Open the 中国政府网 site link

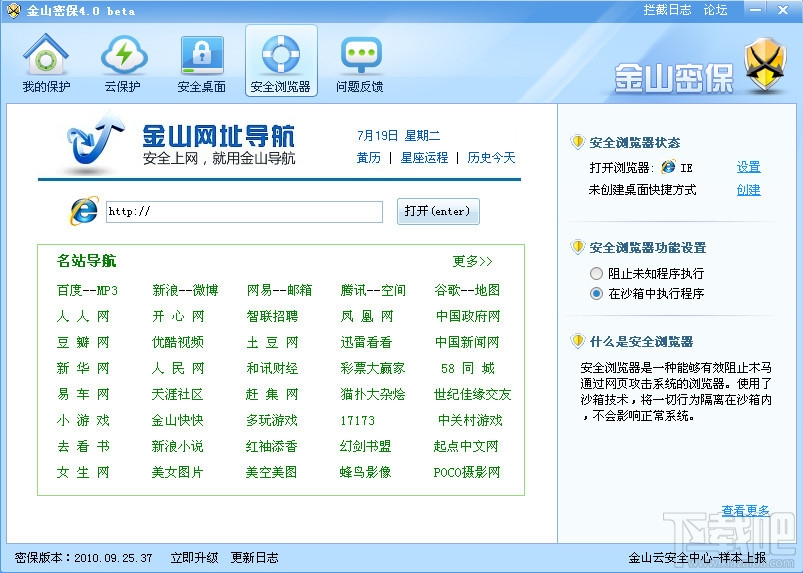point(468,316)
